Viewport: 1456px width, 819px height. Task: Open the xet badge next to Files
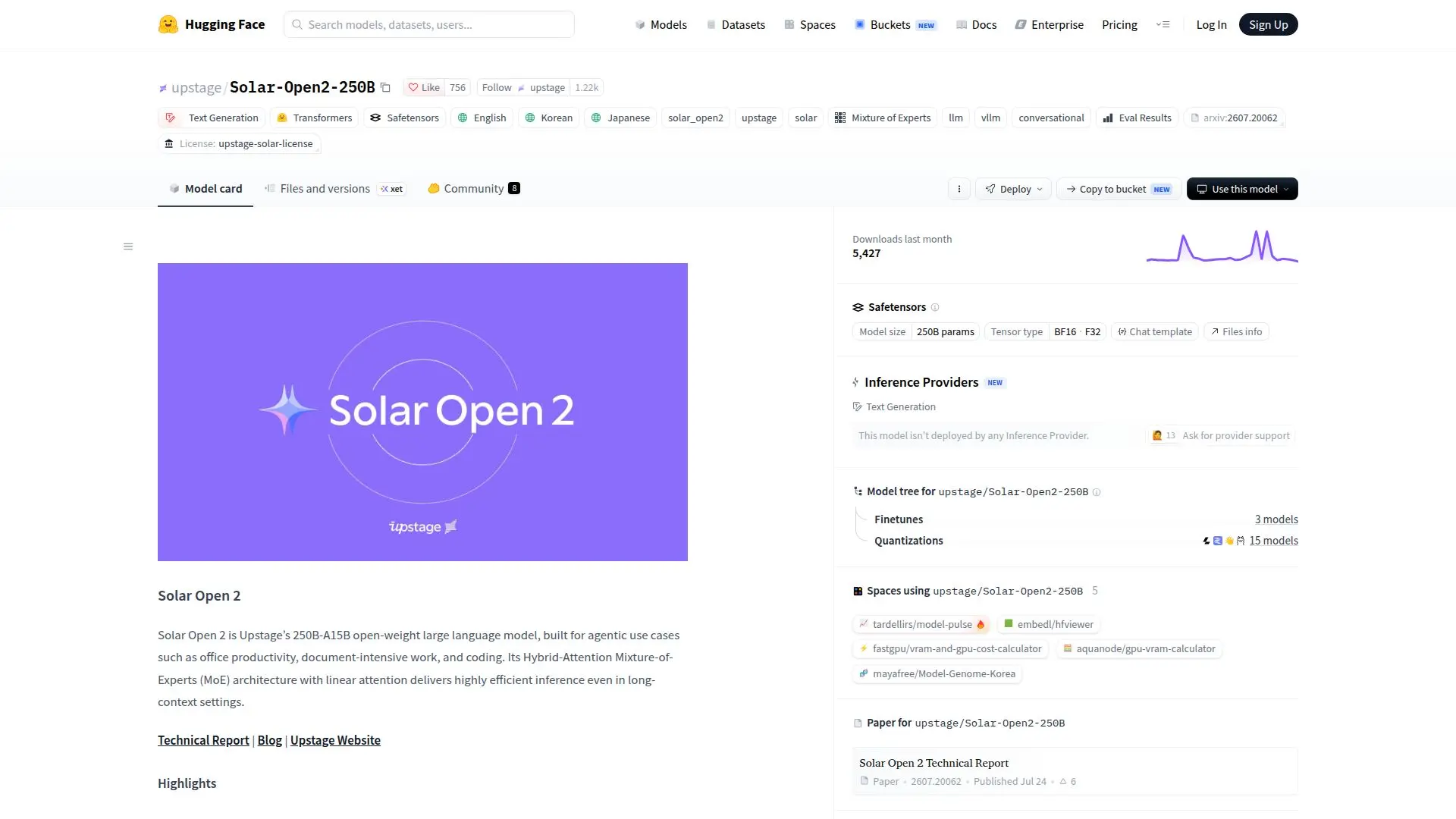pos(392,189)
